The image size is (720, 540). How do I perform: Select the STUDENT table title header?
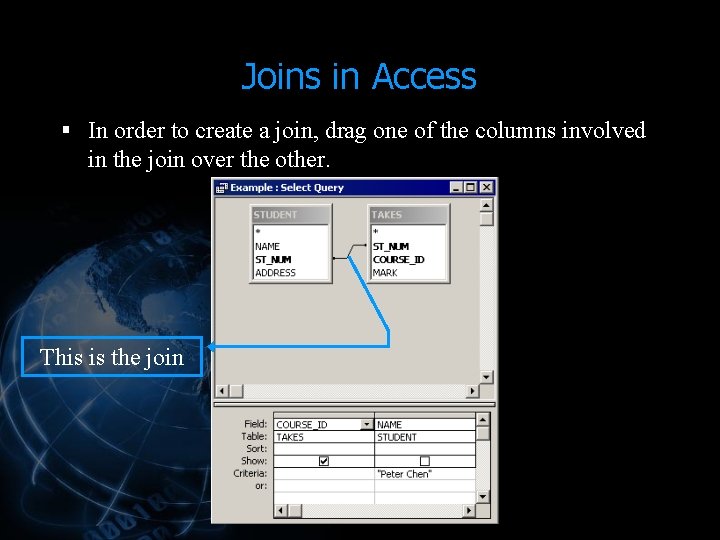[x=290, y=215]
